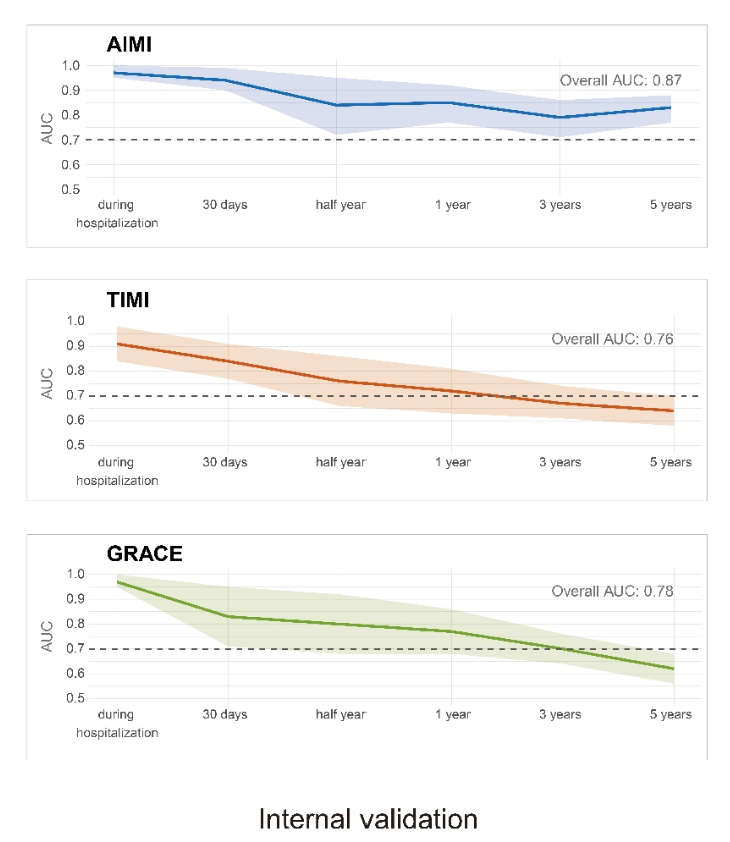
Task: Select the Overall AUC: 0.76 label
Action: 612,339
